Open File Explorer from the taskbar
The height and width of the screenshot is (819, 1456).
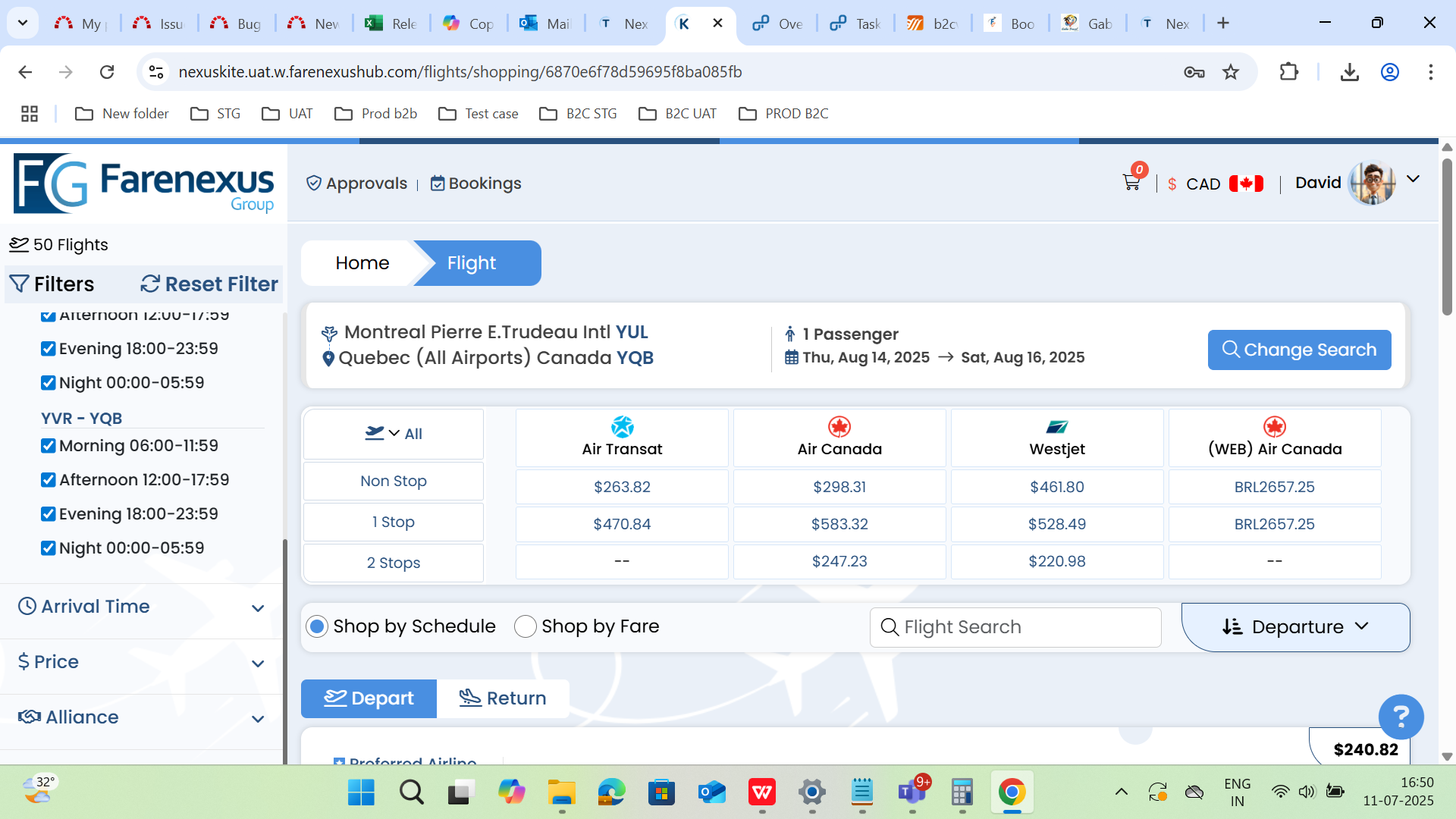tap(562, 792)
